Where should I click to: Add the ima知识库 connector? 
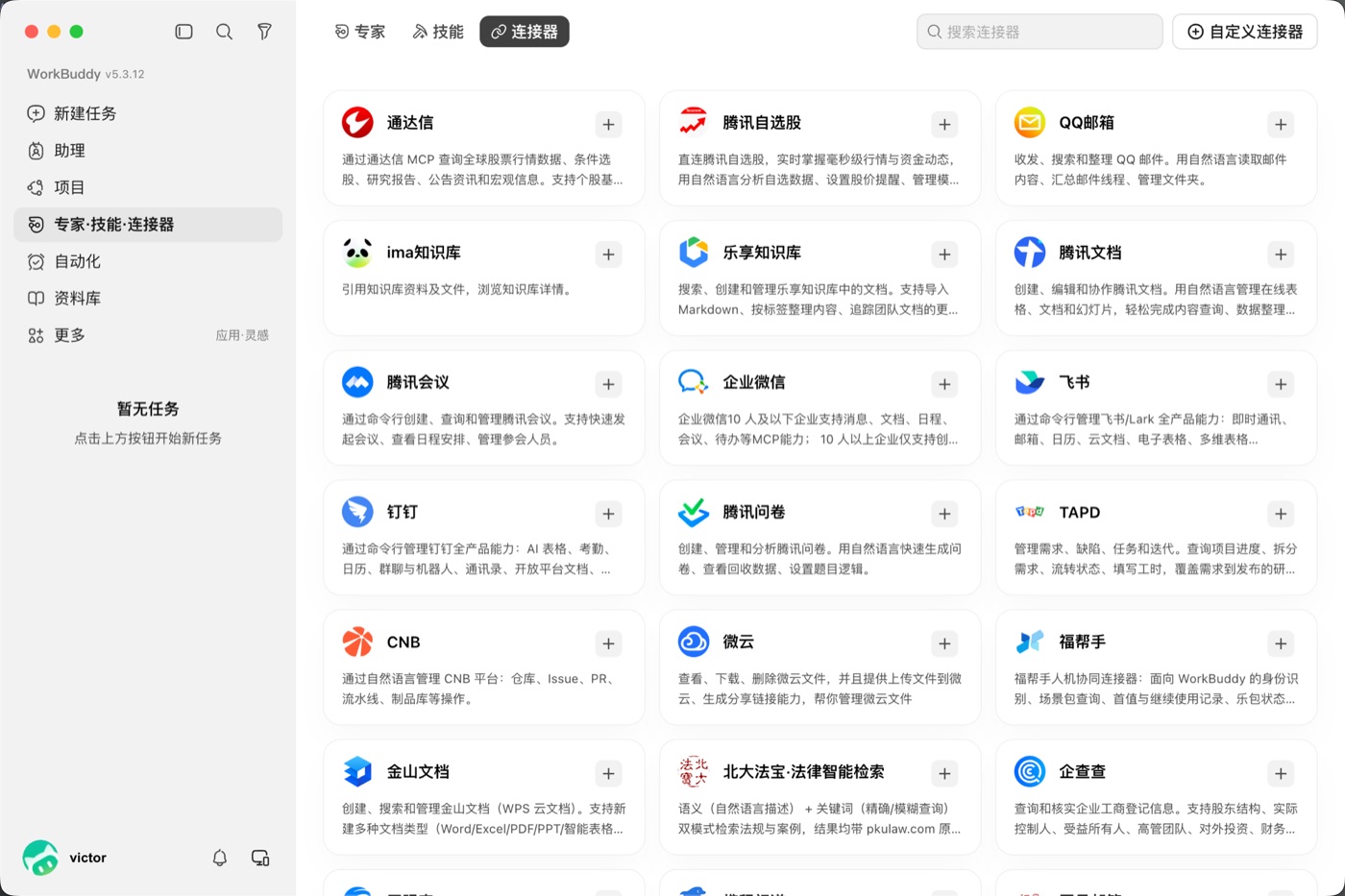608,254
